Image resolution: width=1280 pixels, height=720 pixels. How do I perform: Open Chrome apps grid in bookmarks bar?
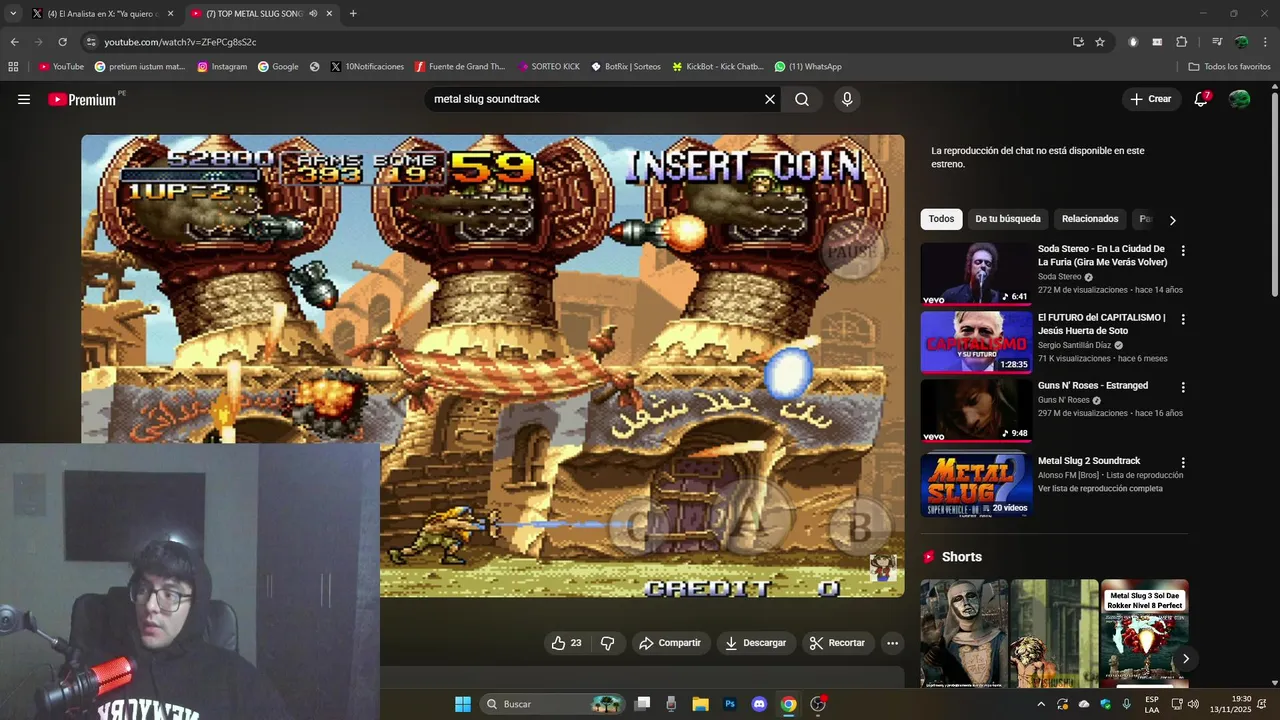pos(13,67)
